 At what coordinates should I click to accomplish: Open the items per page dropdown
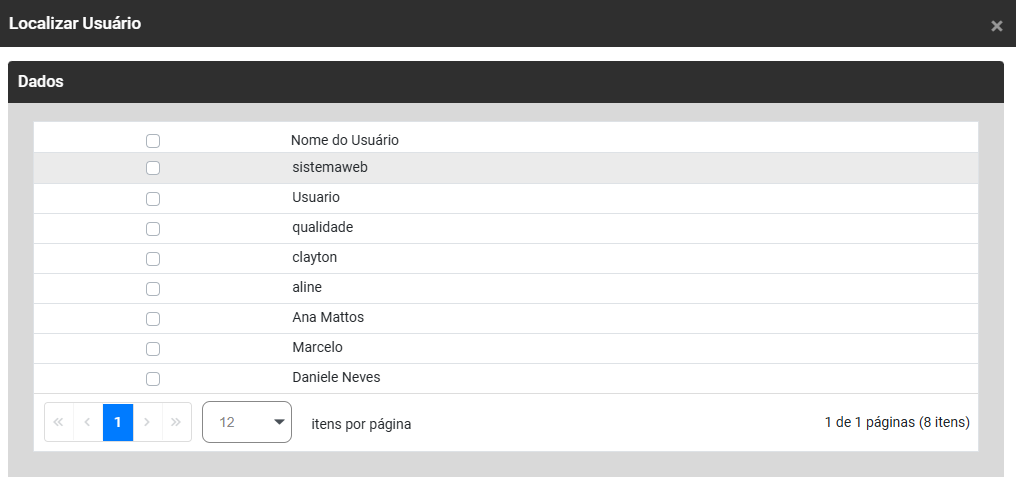(x=246, y=422)
